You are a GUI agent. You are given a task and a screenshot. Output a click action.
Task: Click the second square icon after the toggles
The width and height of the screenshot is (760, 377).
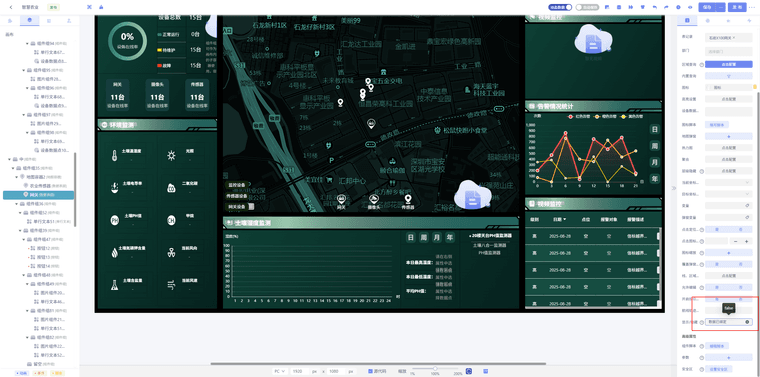(x=619, y=7)
